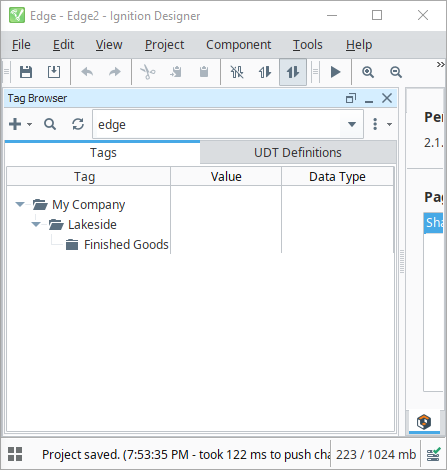Start preview mode with play button
447x470 pixels.
tap(335, 72)
